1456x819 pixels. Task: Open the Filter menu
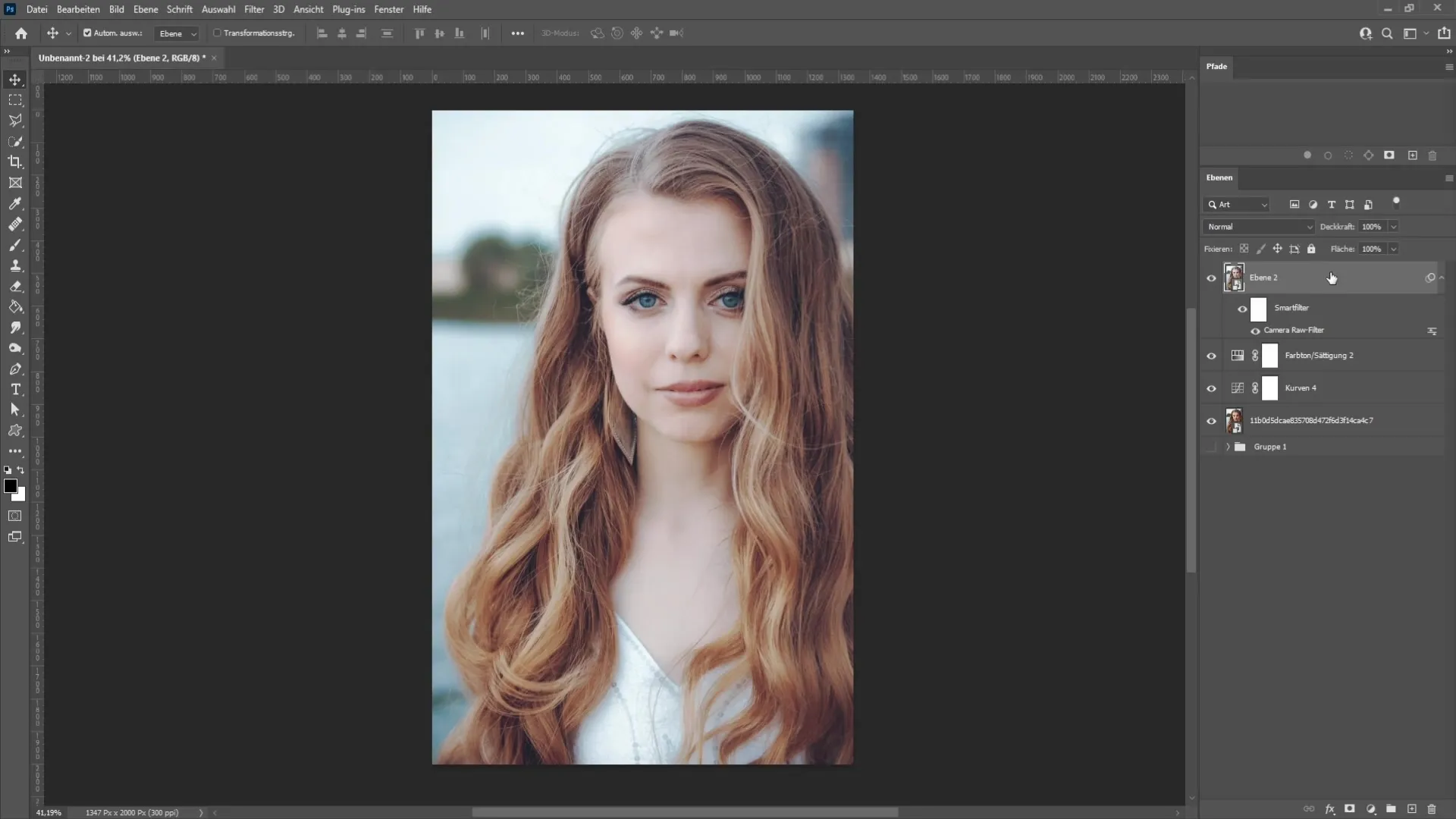pos(253,9)
